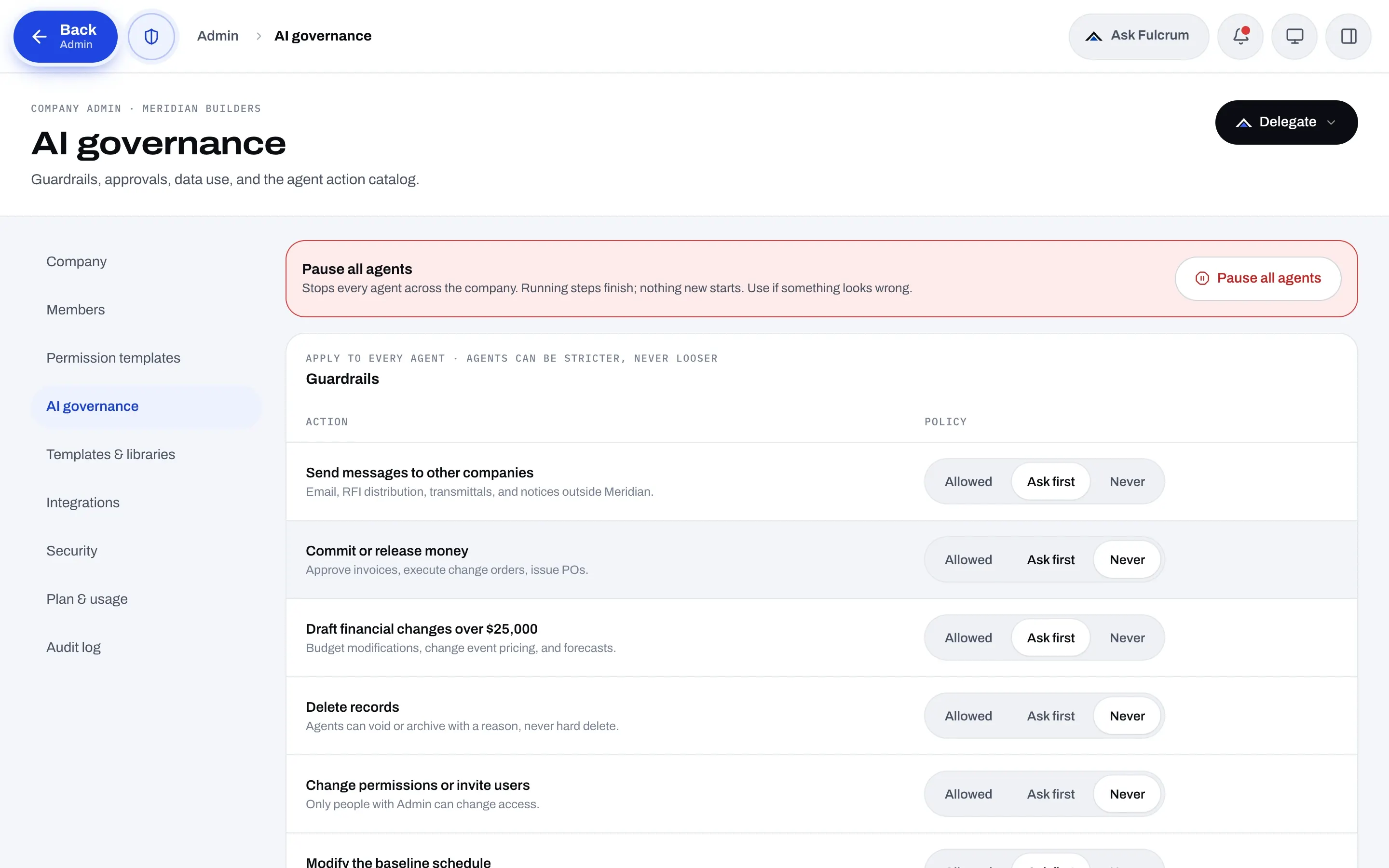Set Draft financial changes to Allowed
Viewport: 1389px width, 868px height.
click(x=967, y=638)
